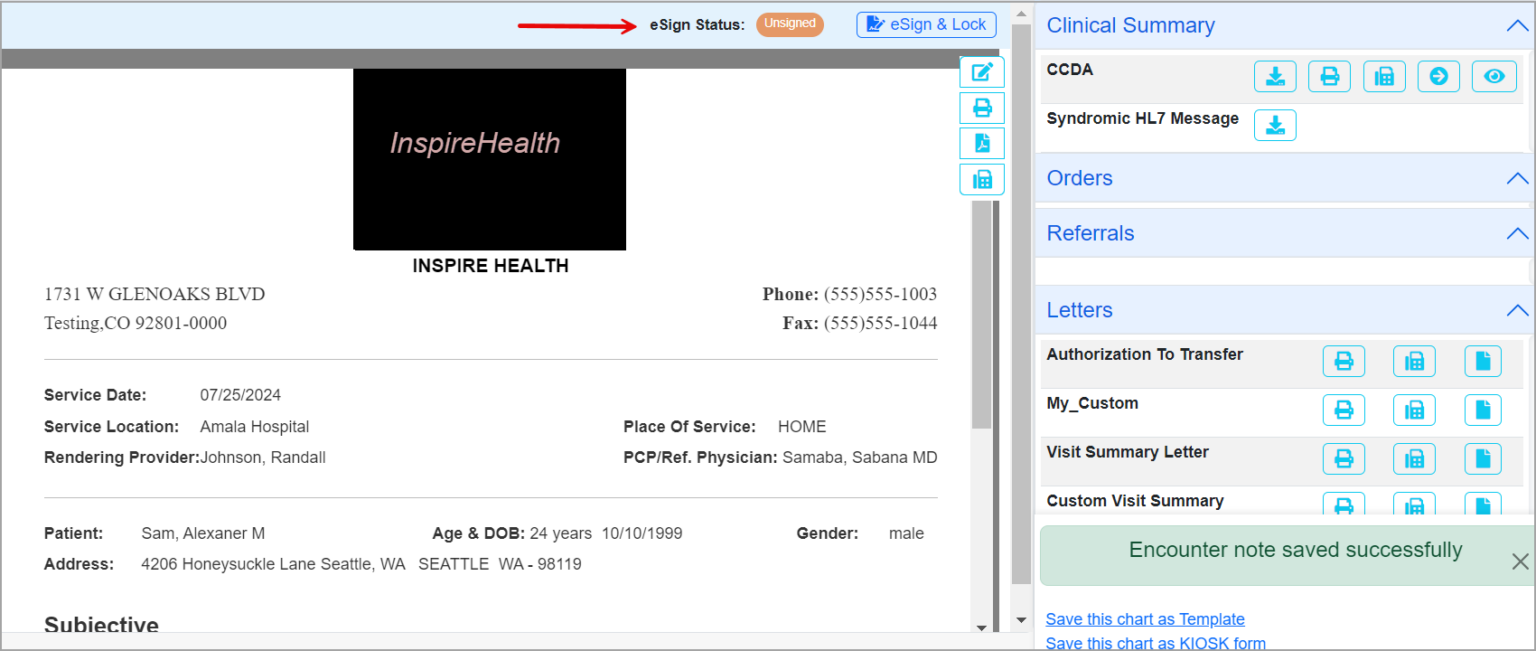Collapse the Letters section
This screenshot has height=651, width=1536.
coord(1517,310)
